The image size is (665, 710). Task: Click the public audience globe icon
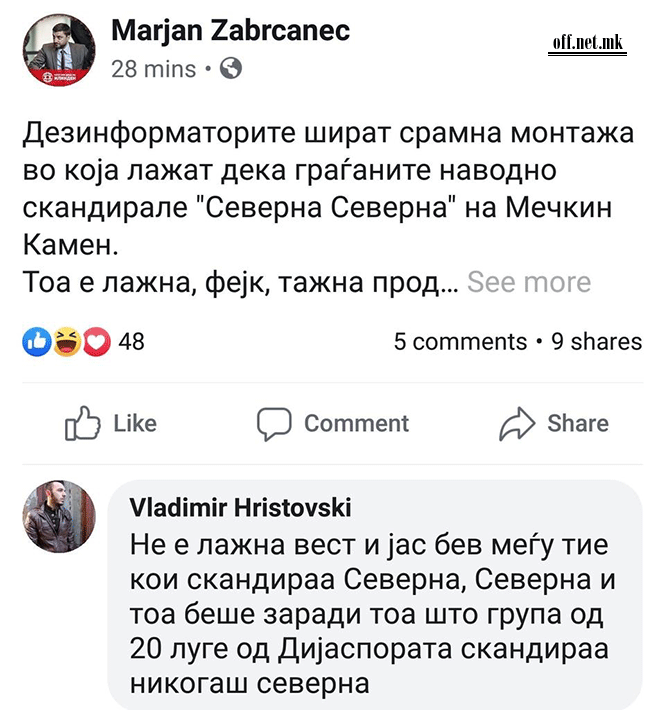pyautogui.click(x=230, y=69)
